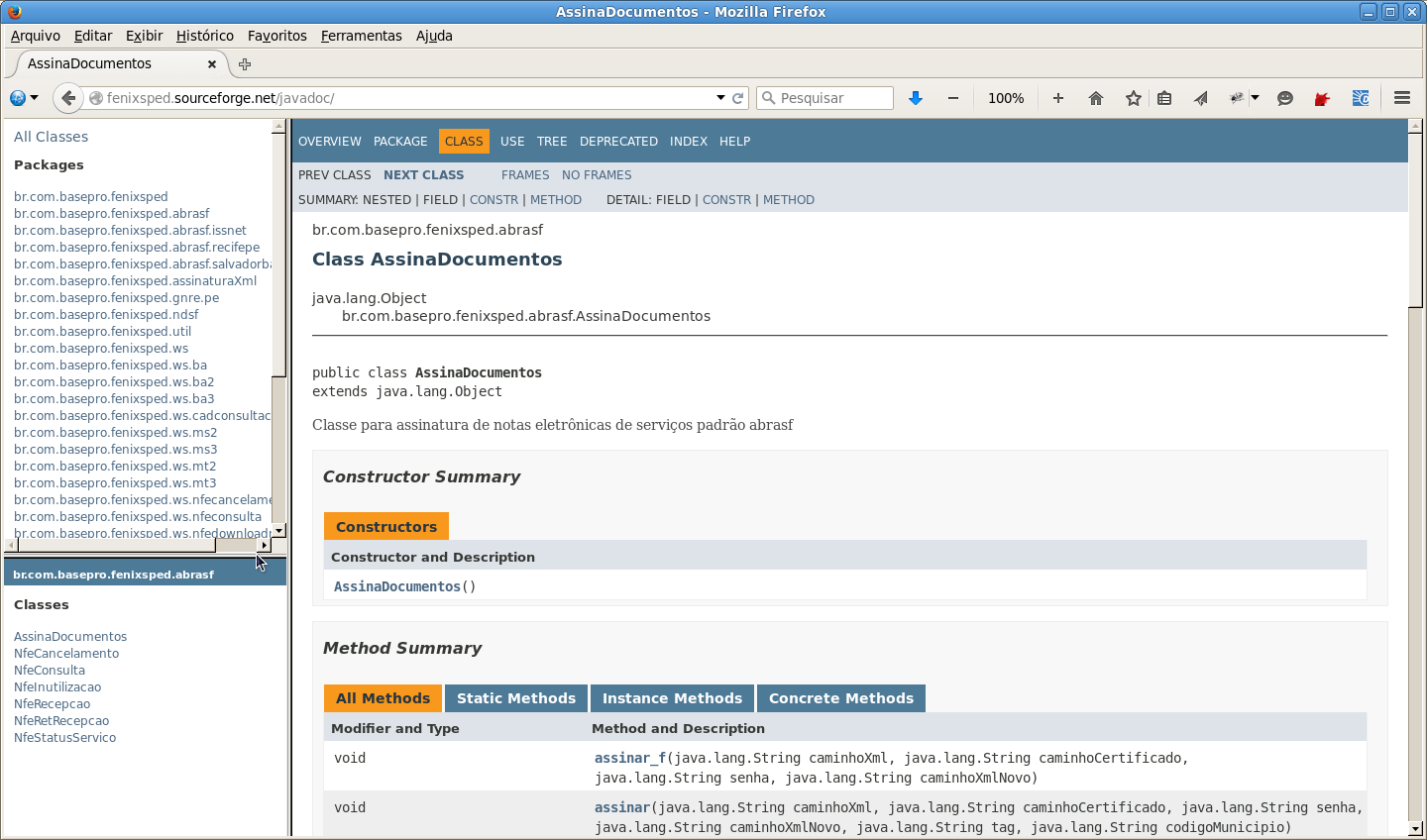Click the smiley chat icon in the toolbar
The height and width of the screenshot is (840, 1427).
1285,98
